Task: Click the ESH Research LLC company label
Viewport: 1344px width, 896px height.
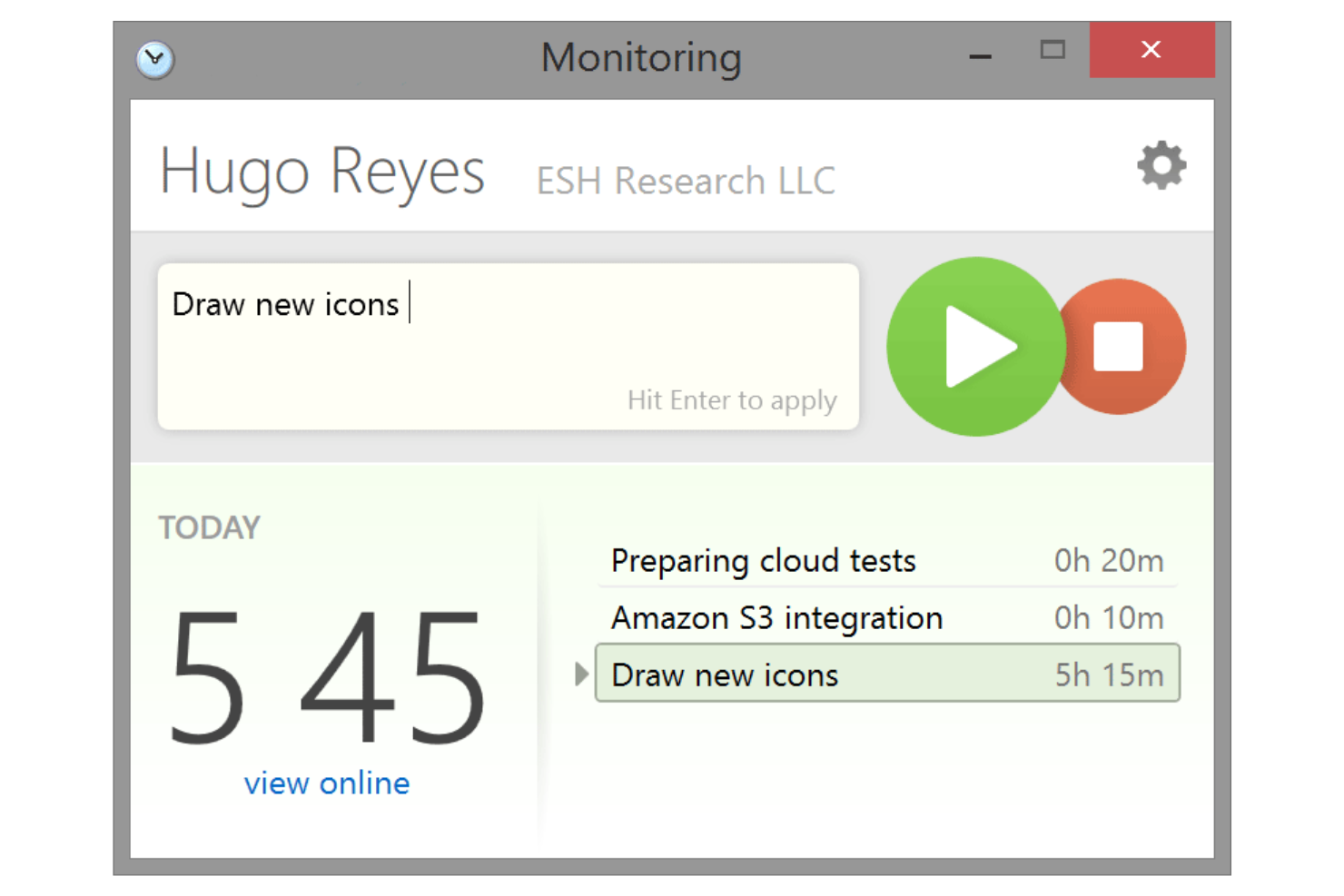Action: click(x=686, y=179)
